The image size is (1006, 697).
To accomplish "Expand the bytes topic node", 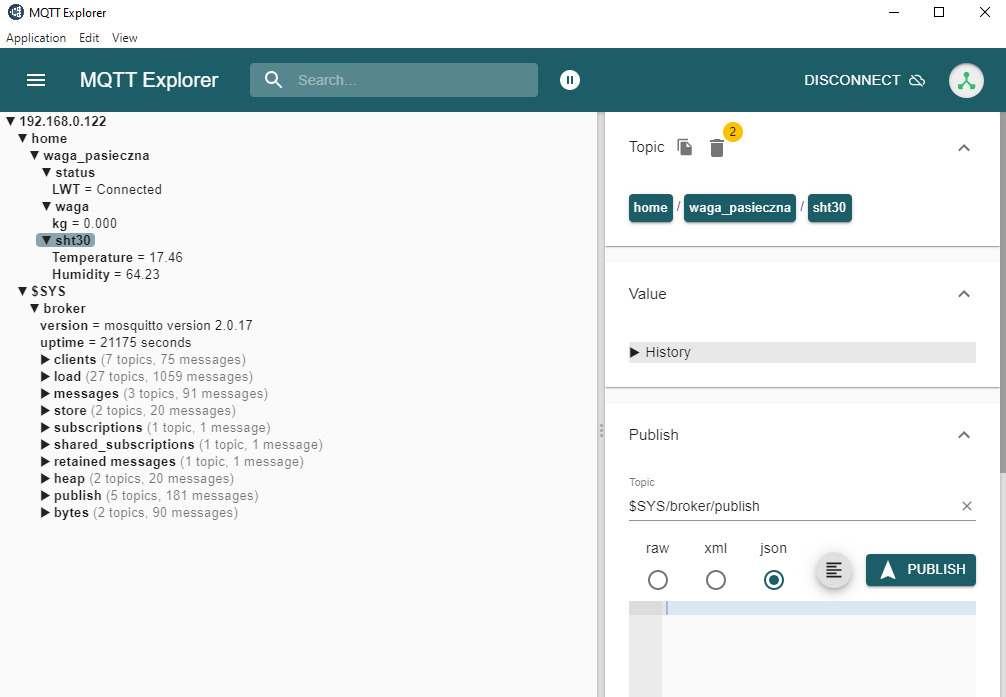I will (46, 513).
